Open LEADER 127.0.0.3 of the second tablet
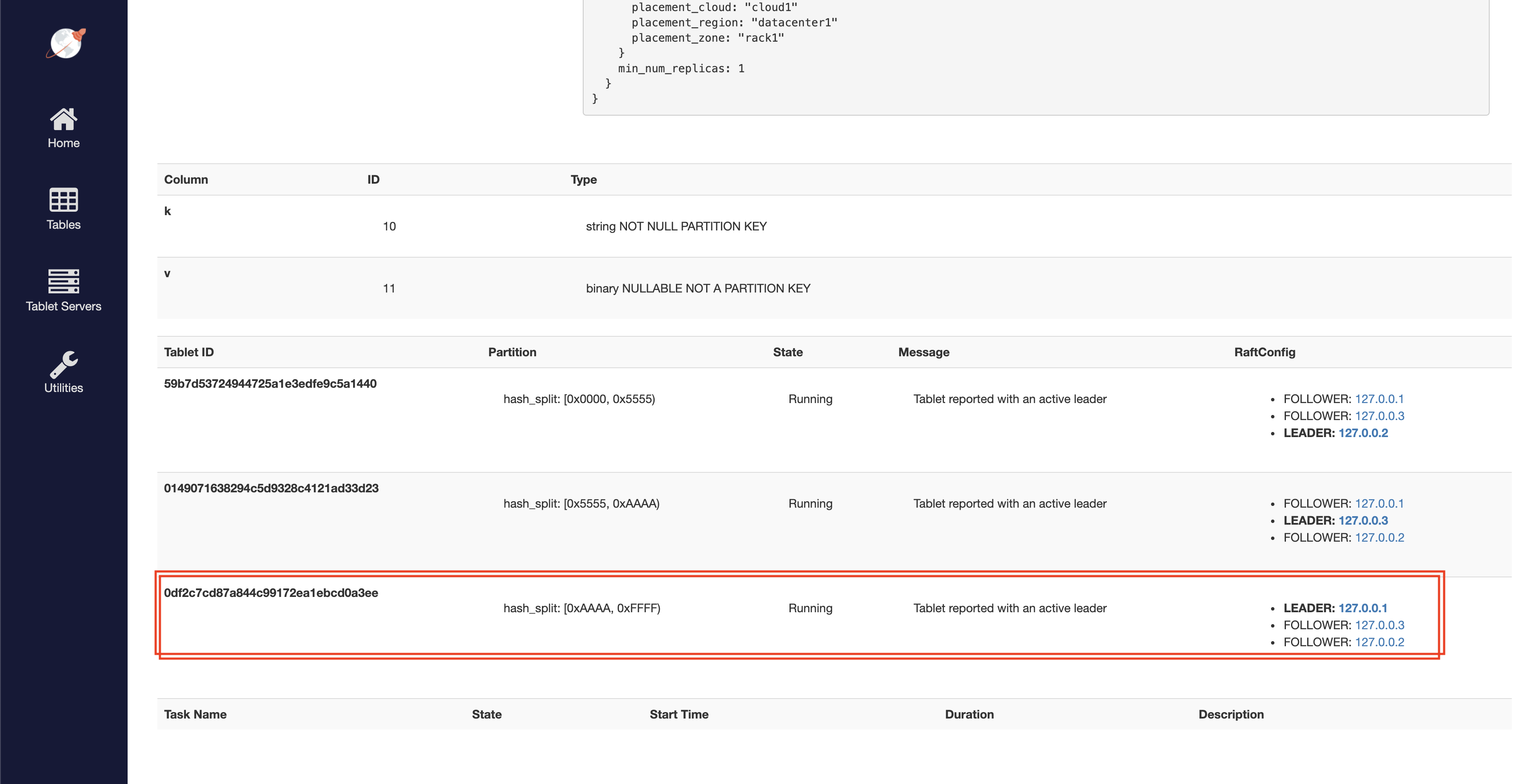 (1362, 520)
